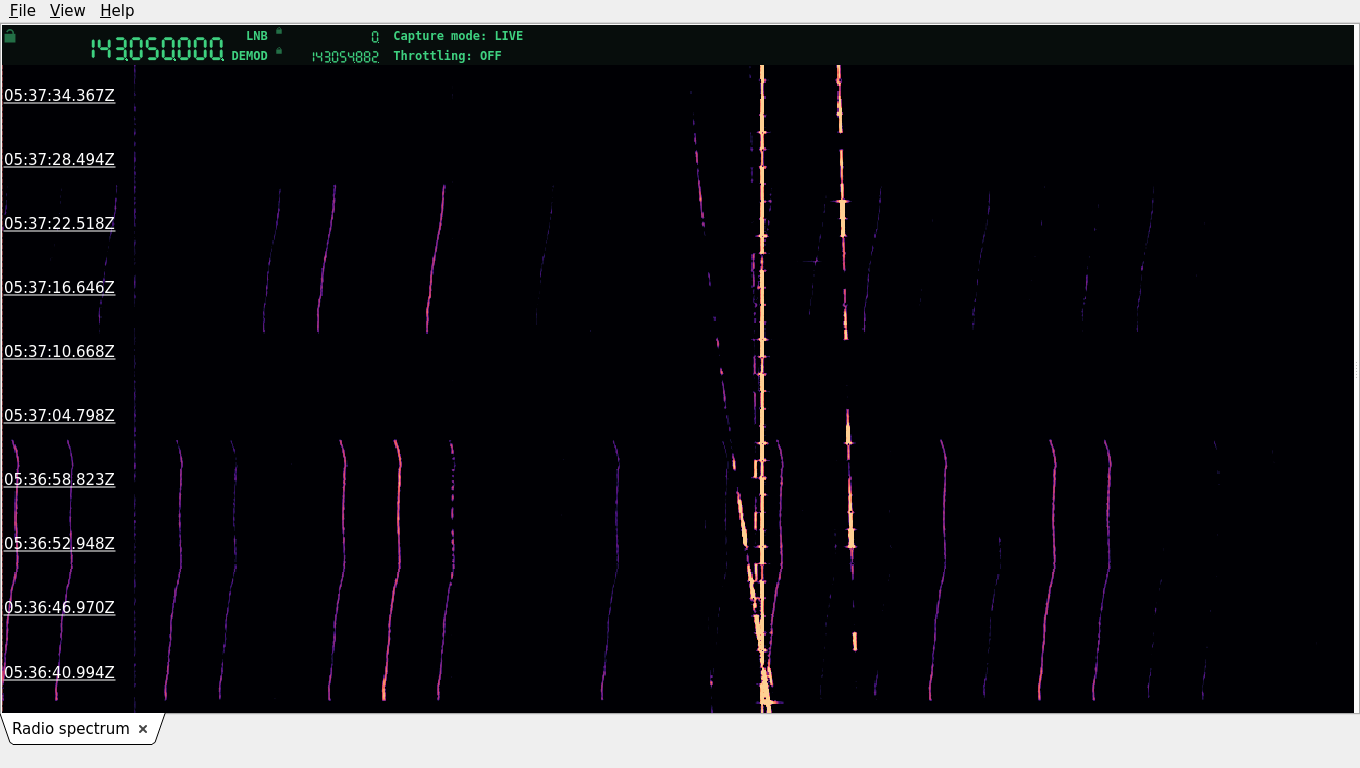
Task: Open the View menu
Action: pos(67,10)
